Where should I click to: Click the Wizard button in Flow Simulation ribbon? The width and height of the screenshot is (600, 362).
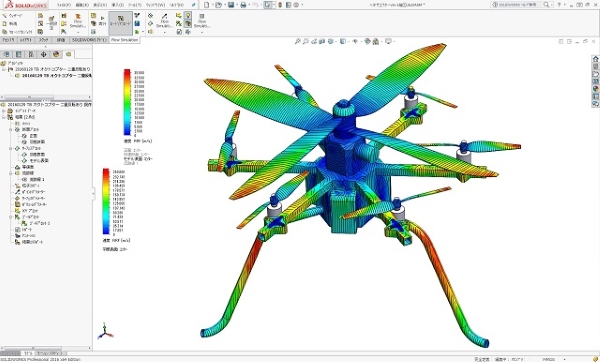(x=12, y=16)
